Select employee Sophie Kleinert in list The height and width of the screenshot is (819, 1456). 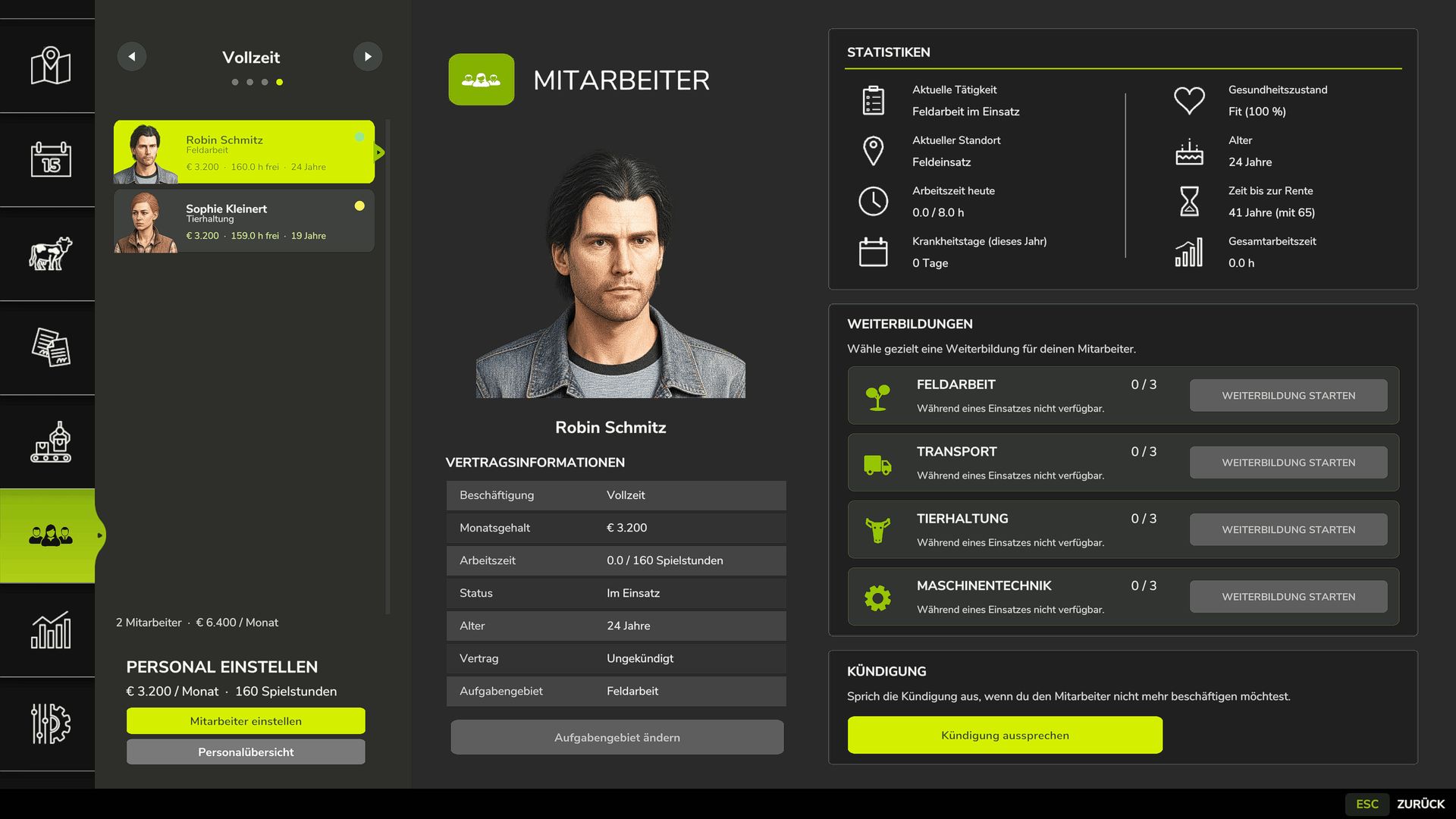click(244, 221)
